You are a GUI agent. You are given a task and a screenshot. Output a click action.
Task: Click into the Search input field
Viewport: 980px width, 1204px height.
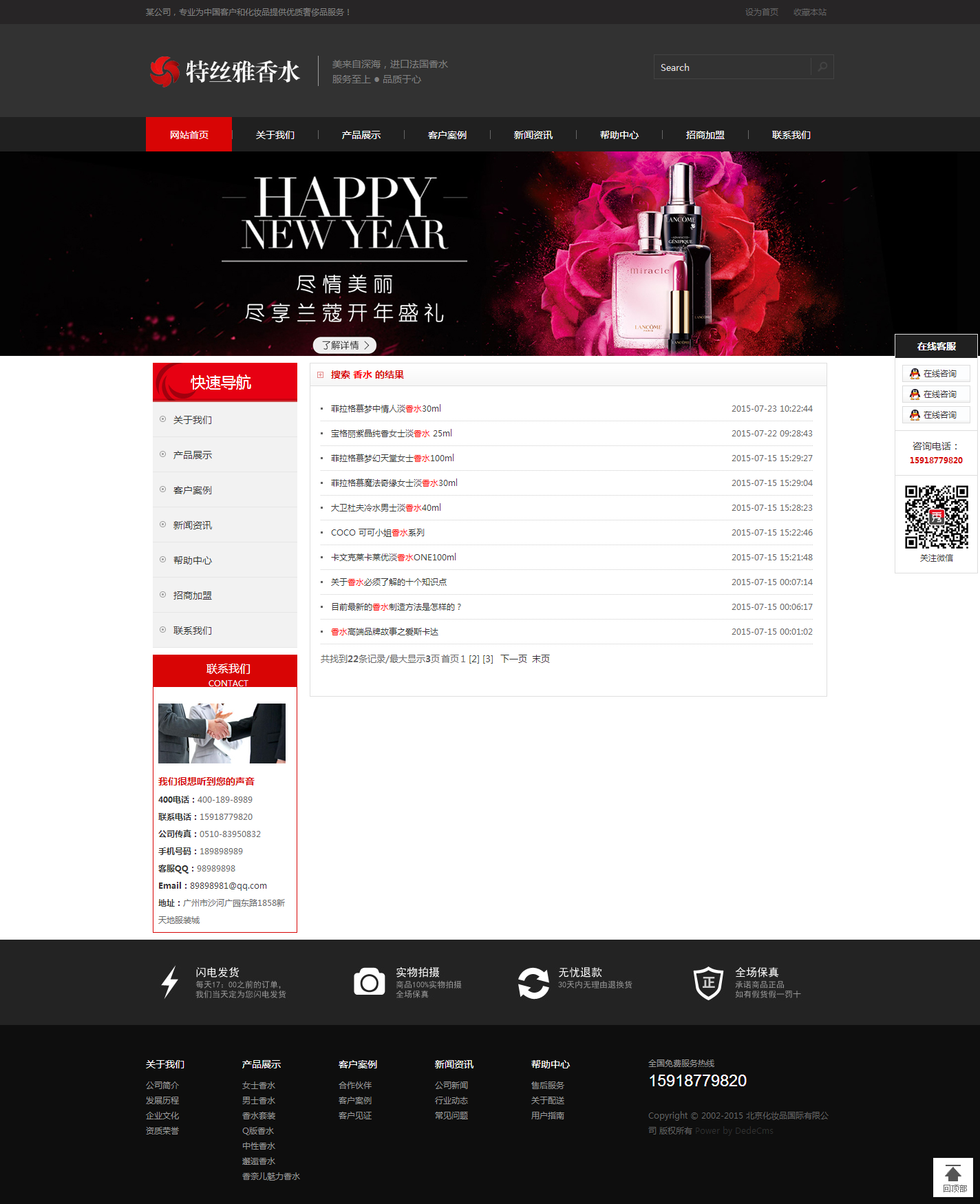(733, 67)
